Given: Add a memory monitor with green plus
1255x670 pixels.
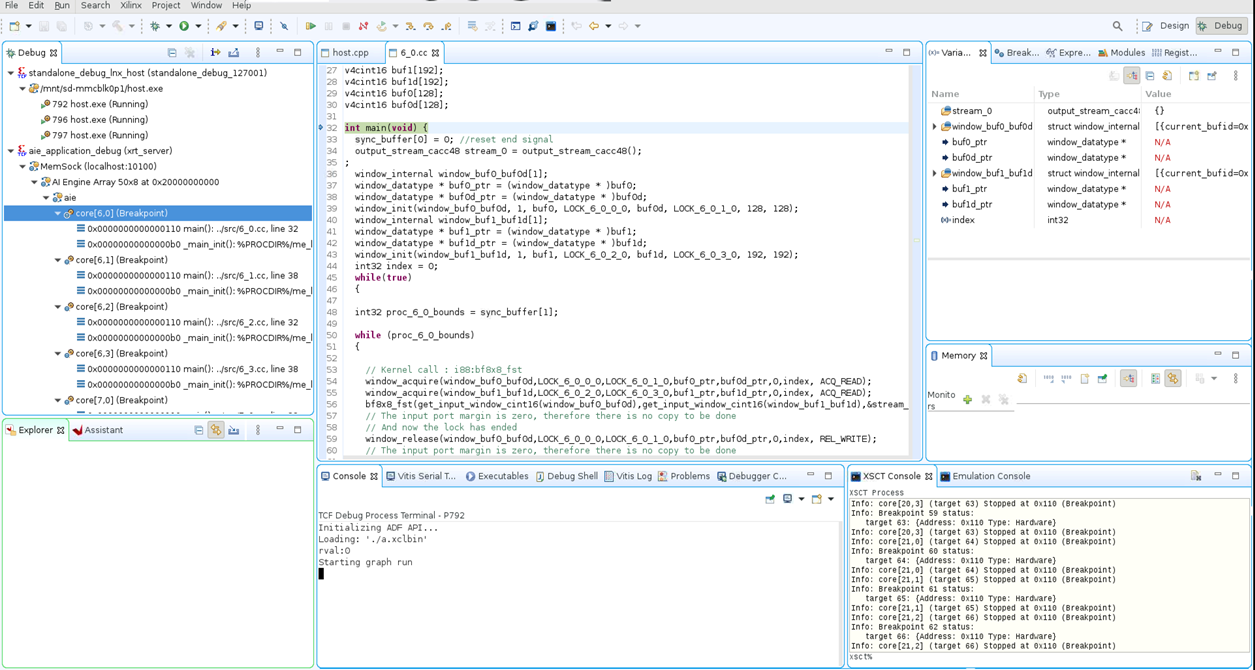Looking at the screenshot, I should (967, 399).
